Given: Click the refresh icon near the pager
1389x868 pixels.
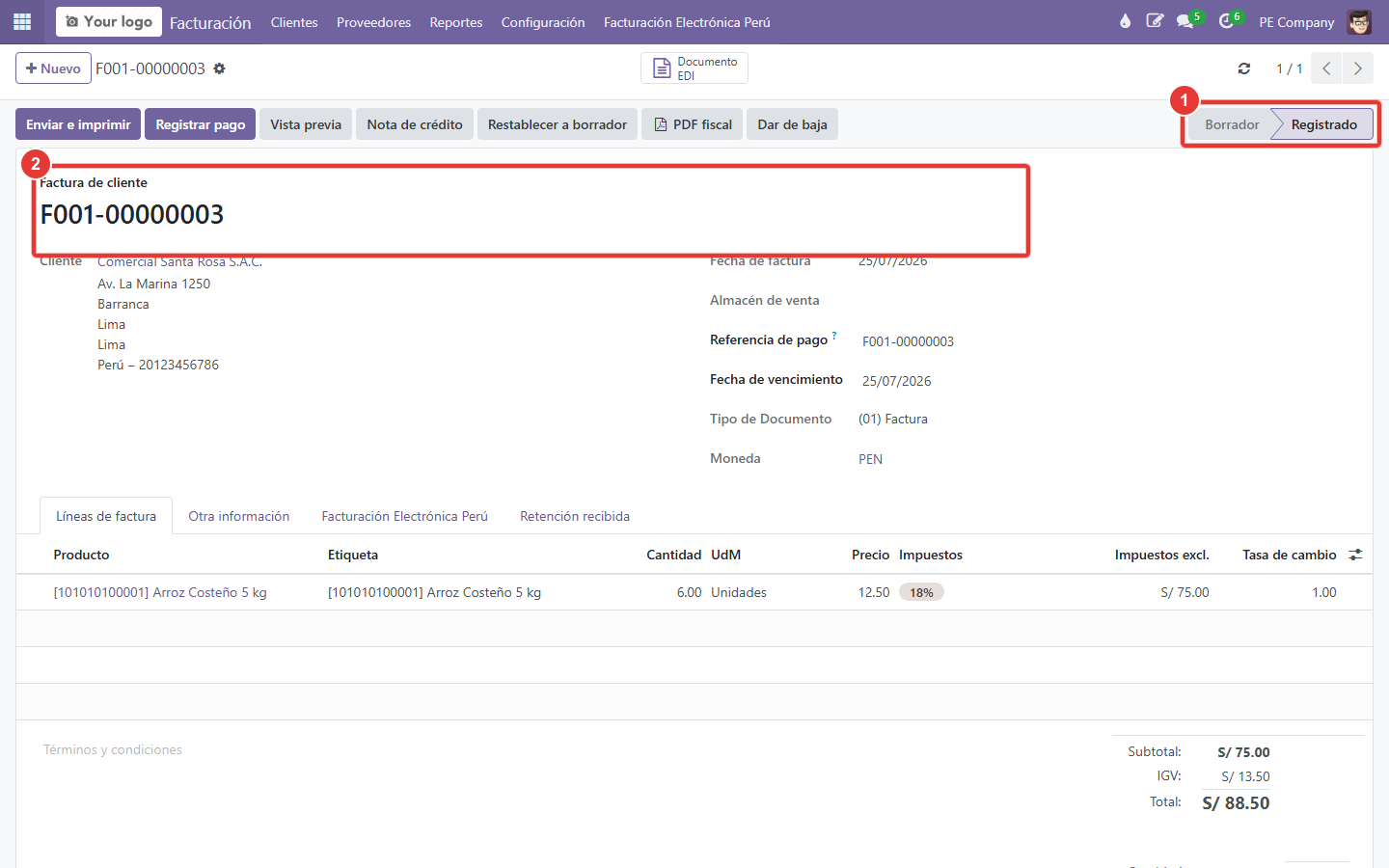Looking at the screenshot, I should [1244, 68].
